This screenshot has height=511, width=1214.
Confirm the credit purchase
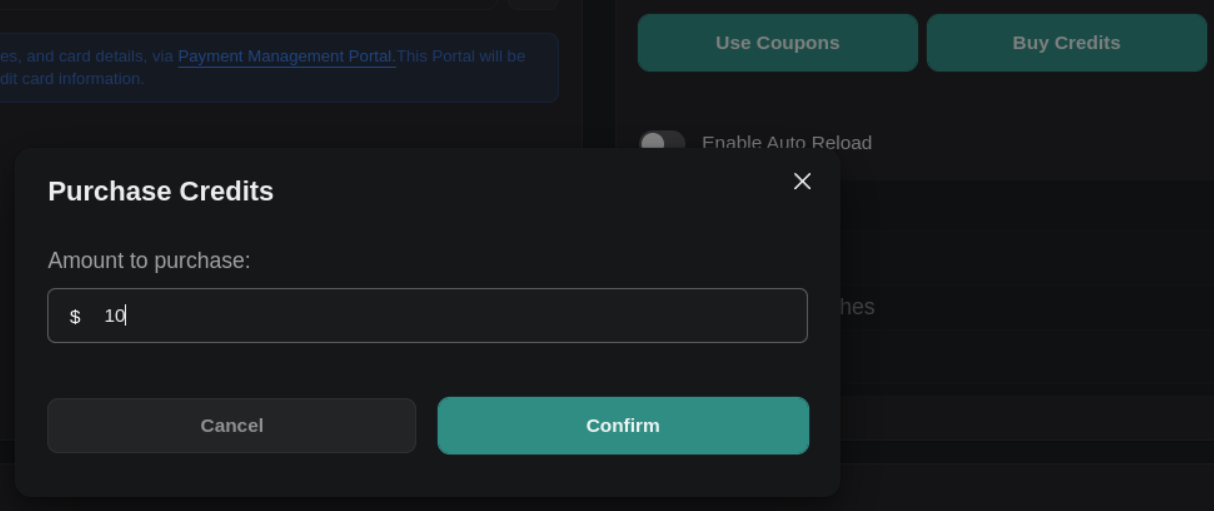pyautogui.click(x=622, y=426)
